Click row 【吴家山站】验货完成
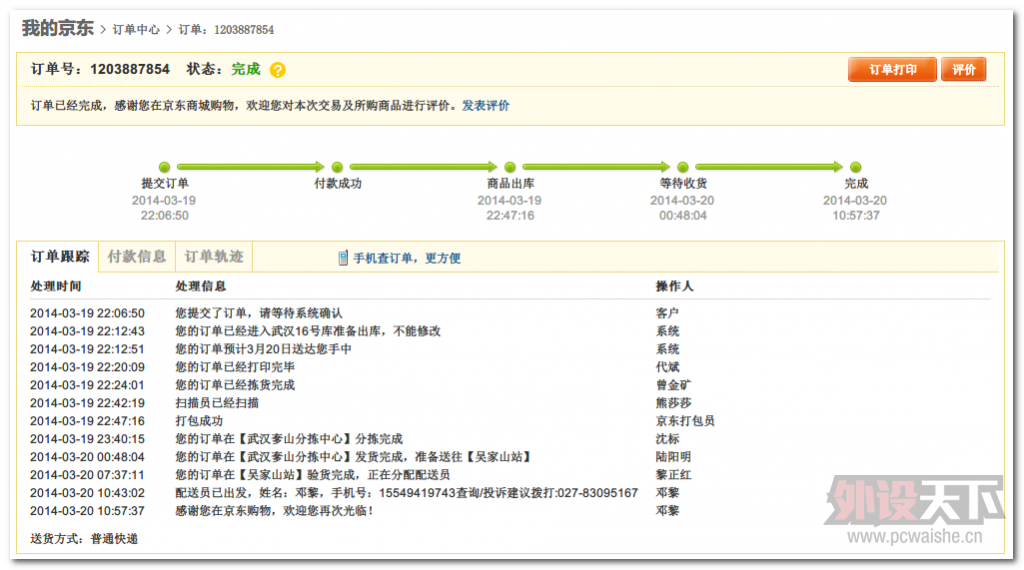Screen dimensions: 1024x570 click(x=509, y=475)
